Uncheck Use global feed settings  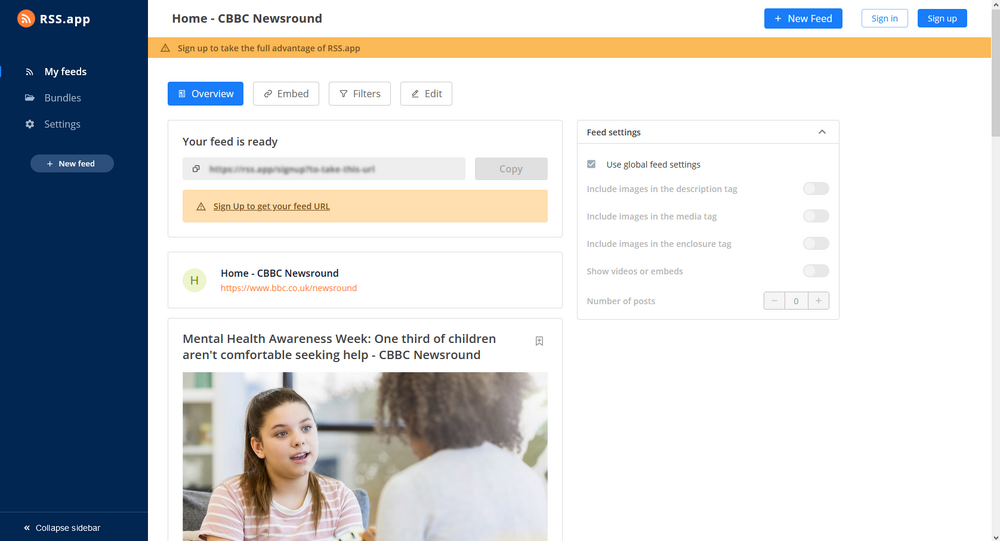(591, 164)
